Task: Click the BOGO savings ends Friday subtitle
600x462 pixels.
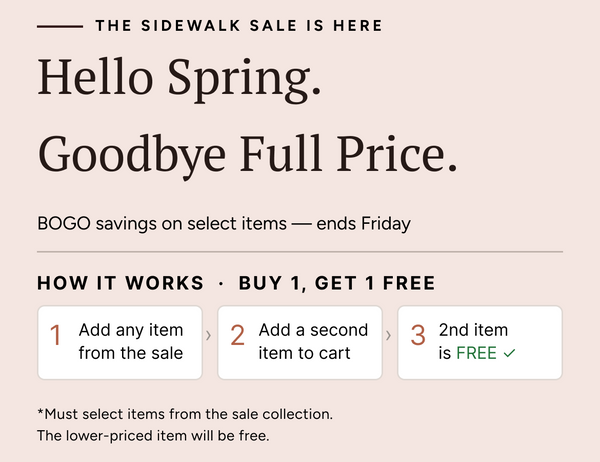Action: tap(224, 224)
